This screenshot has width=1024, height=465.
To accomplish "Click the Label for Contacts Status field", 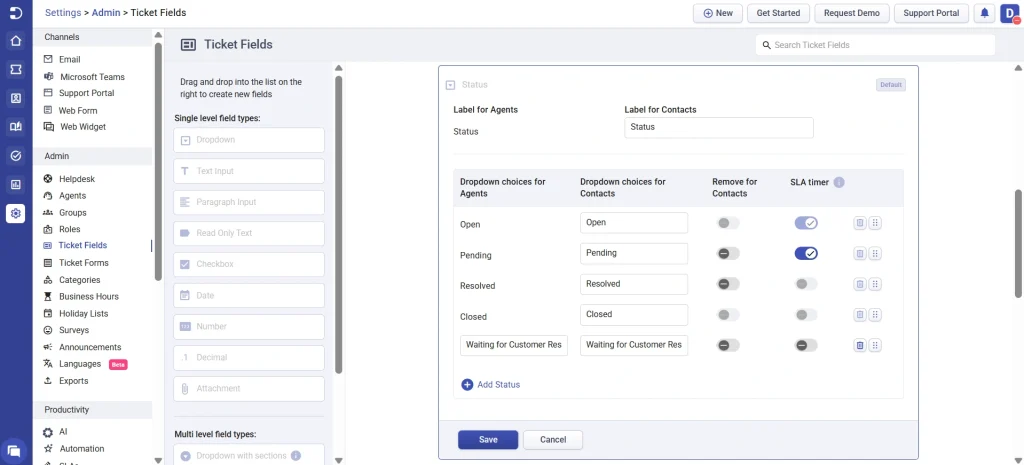I will point(719,128).
